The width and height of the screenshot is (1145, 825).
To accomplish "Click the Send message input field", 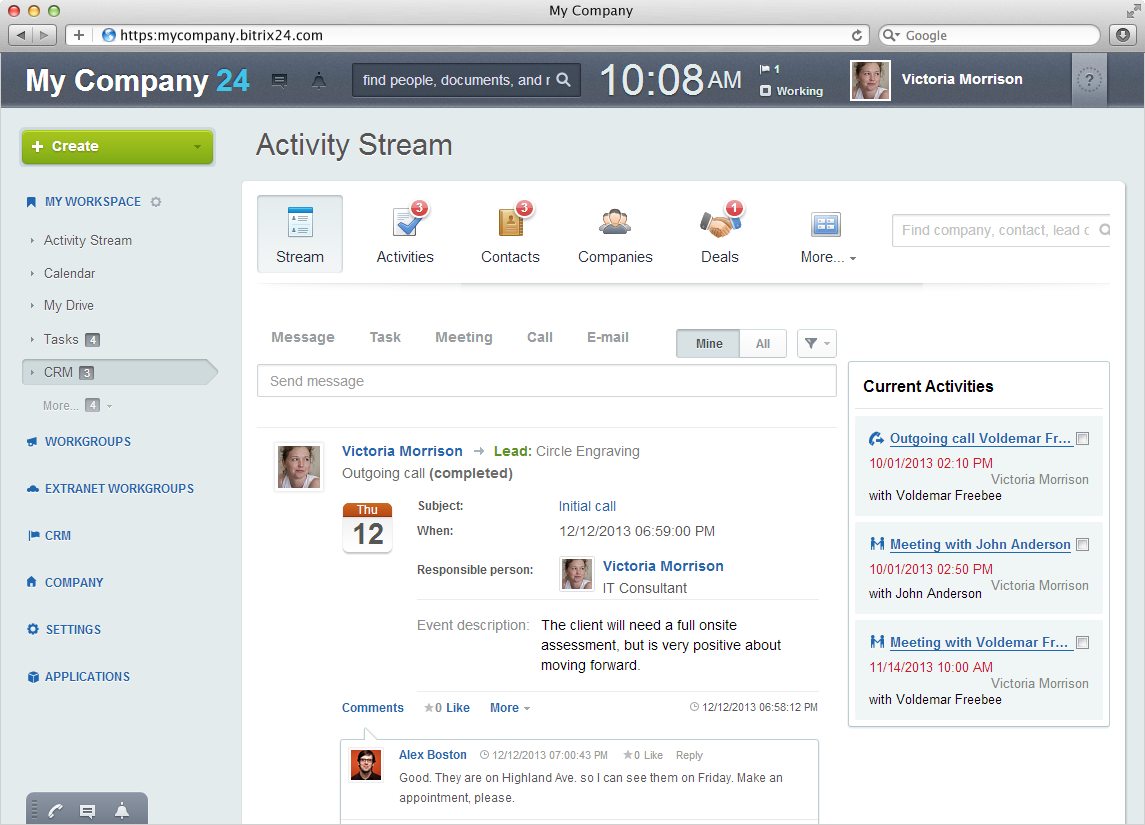I will click(x=546, y=381).
